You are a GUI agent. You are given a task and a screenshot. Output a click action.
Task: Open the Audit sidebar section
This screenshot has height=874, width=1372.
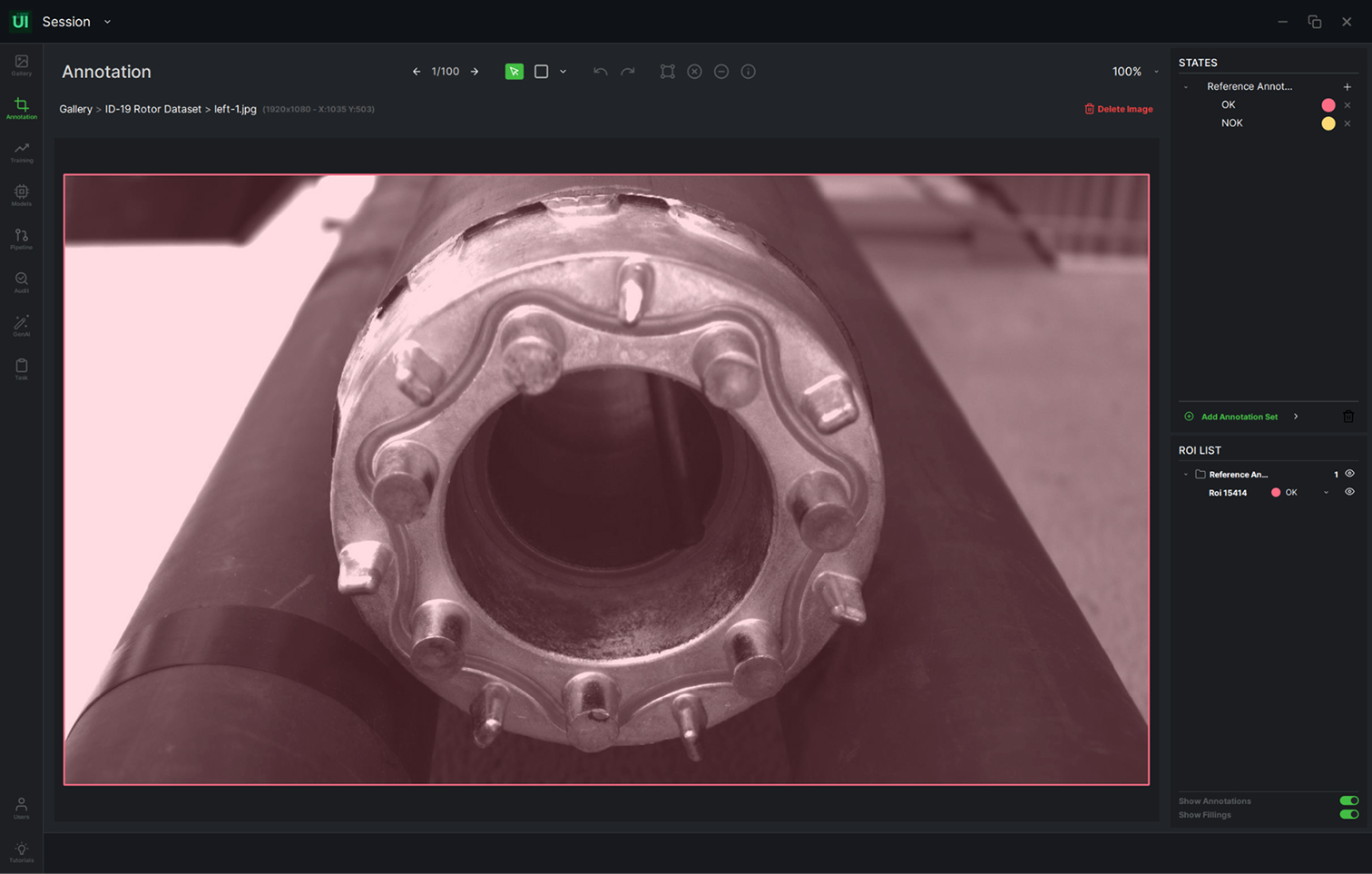(x=21, y=282)
